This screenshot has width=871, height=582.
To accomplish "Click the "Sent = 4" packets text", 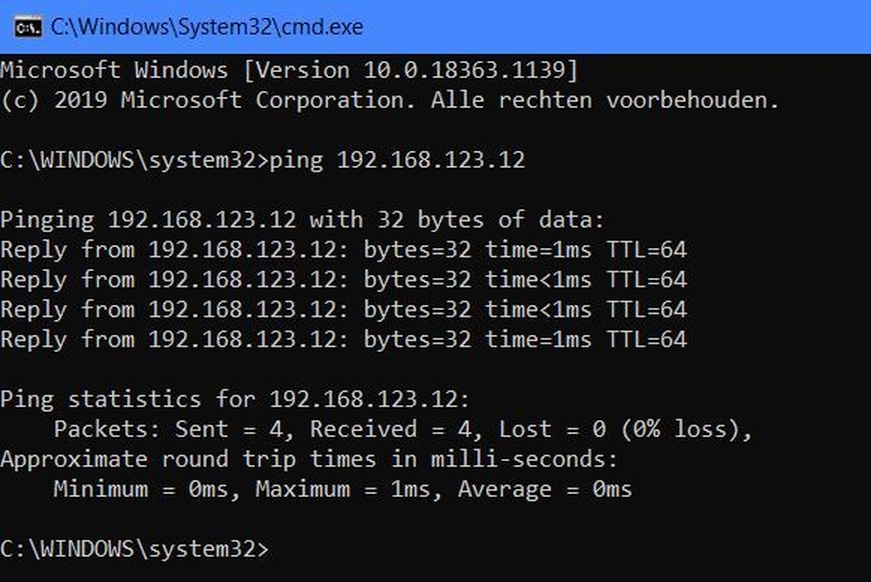I will [228, 430].
